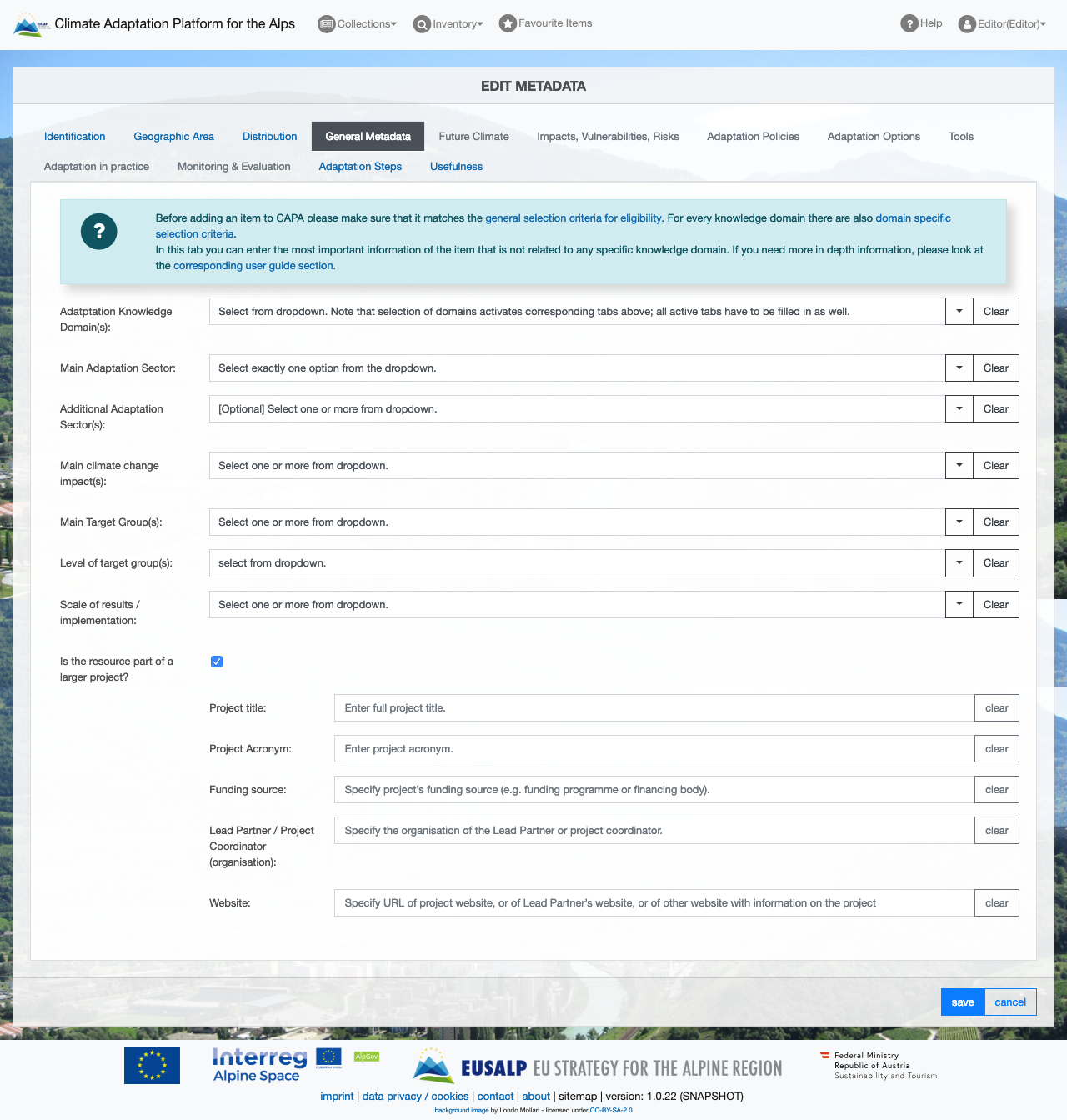Open the corresponding user guide section link
Screen dimensions: 1067x1120
[253, 265]
